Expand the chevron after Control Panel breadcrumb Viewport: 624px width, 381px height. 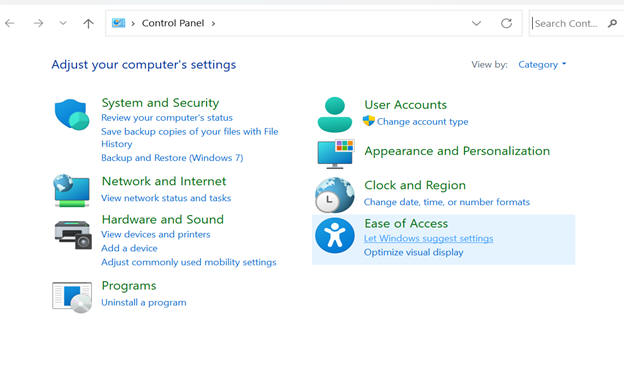213,23
